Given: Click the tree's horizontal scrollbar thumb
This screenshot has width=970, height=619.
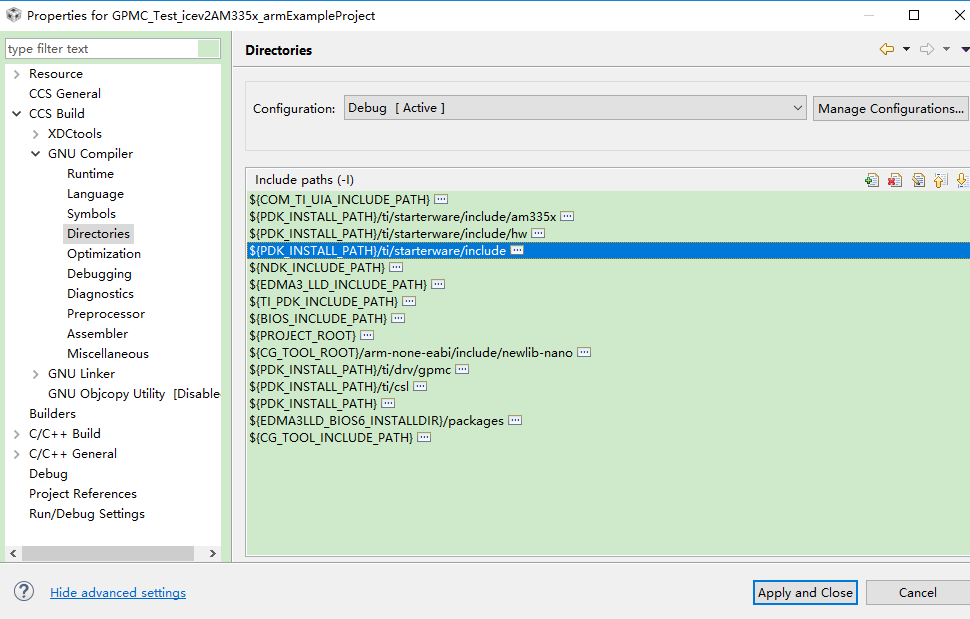Looking at the screenshot, I should tap(108, 553).
